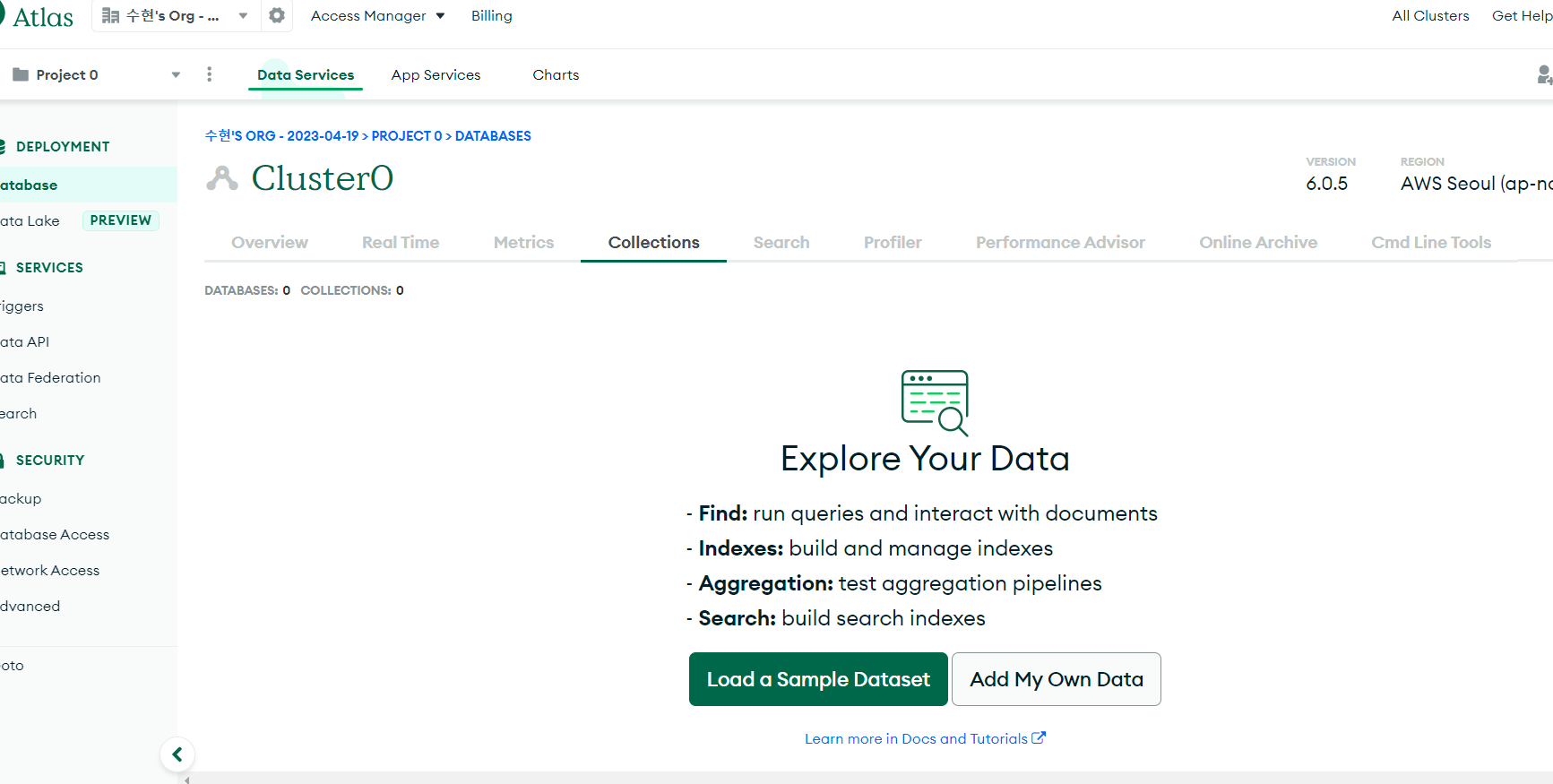The image size is (1553, 784).
Task: Open the Metrics tab
Action: (x=523, y=242)
